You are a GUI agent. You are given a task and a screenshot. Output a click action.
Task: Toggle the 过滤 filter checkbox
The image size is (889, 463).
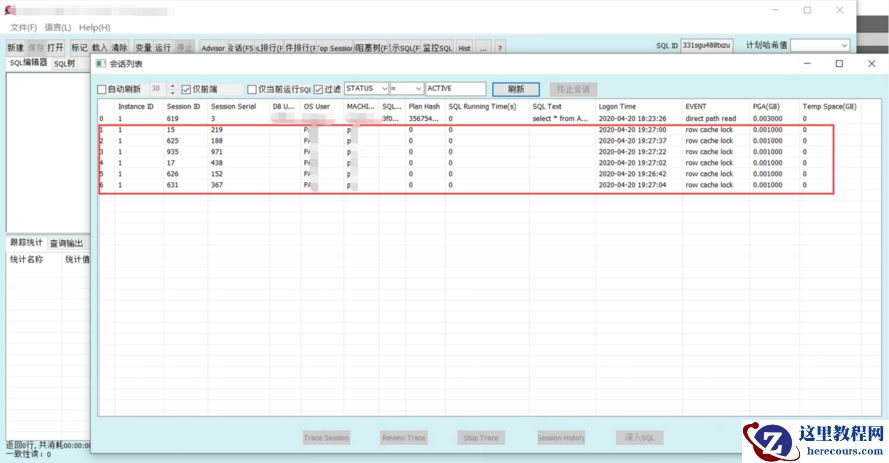pyautogui.click(x=319, y=90)
